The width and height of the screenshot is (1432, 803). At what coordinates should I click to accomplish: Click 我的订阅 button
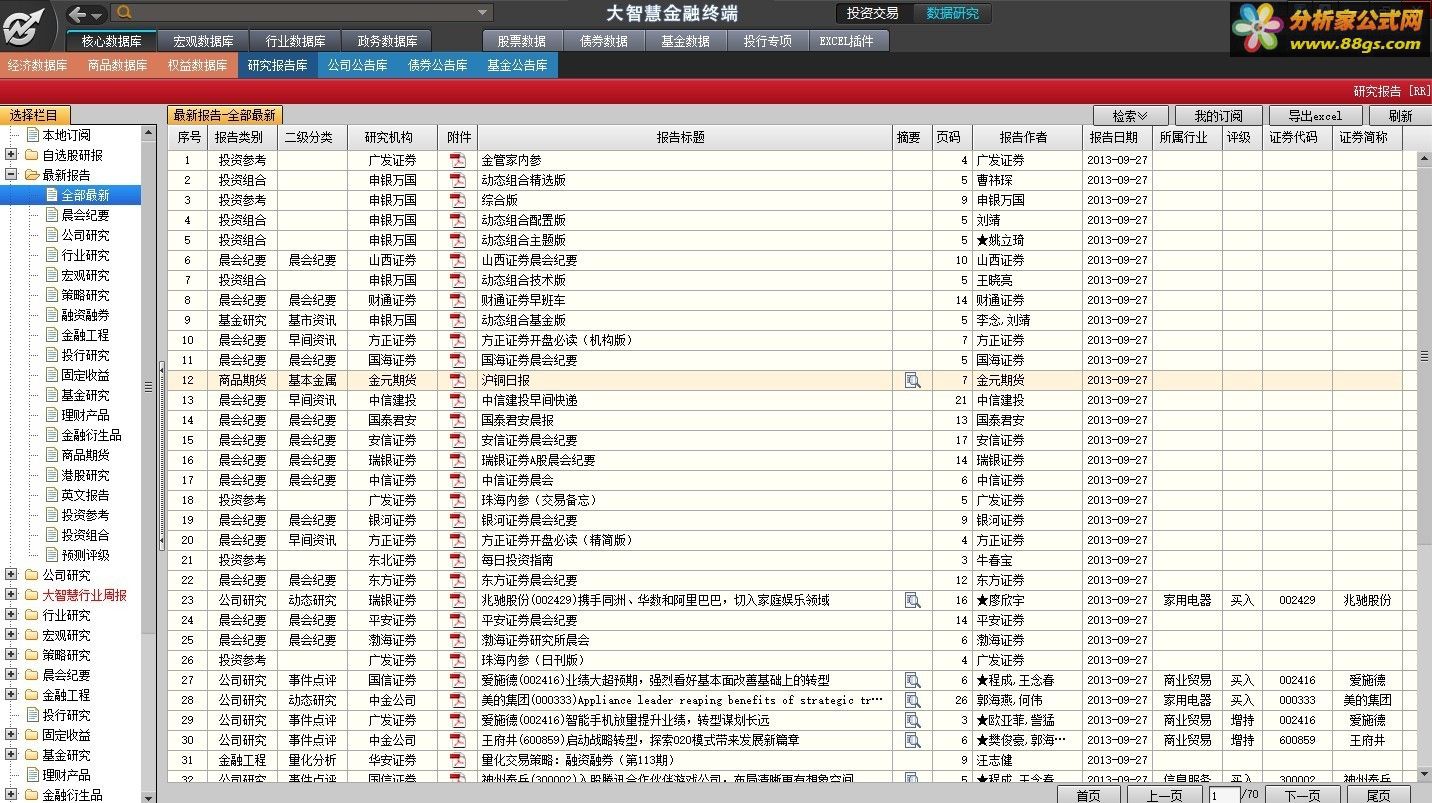click(1218, 116)
